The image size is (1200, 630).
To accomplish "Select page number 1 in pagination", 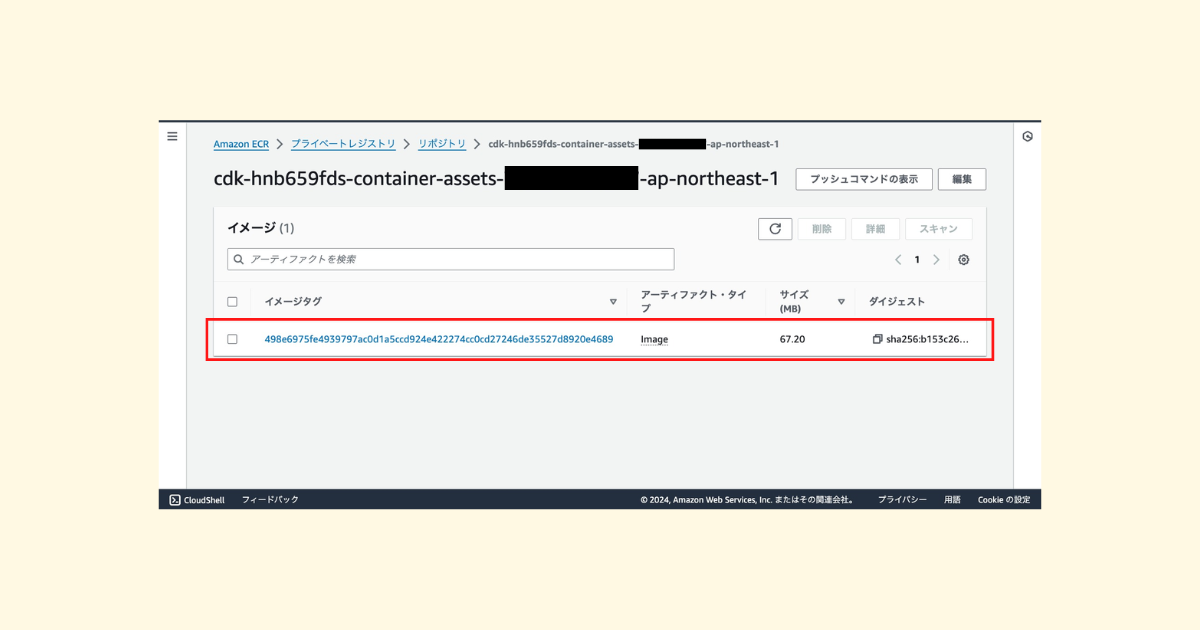I will tap(917, 260).
